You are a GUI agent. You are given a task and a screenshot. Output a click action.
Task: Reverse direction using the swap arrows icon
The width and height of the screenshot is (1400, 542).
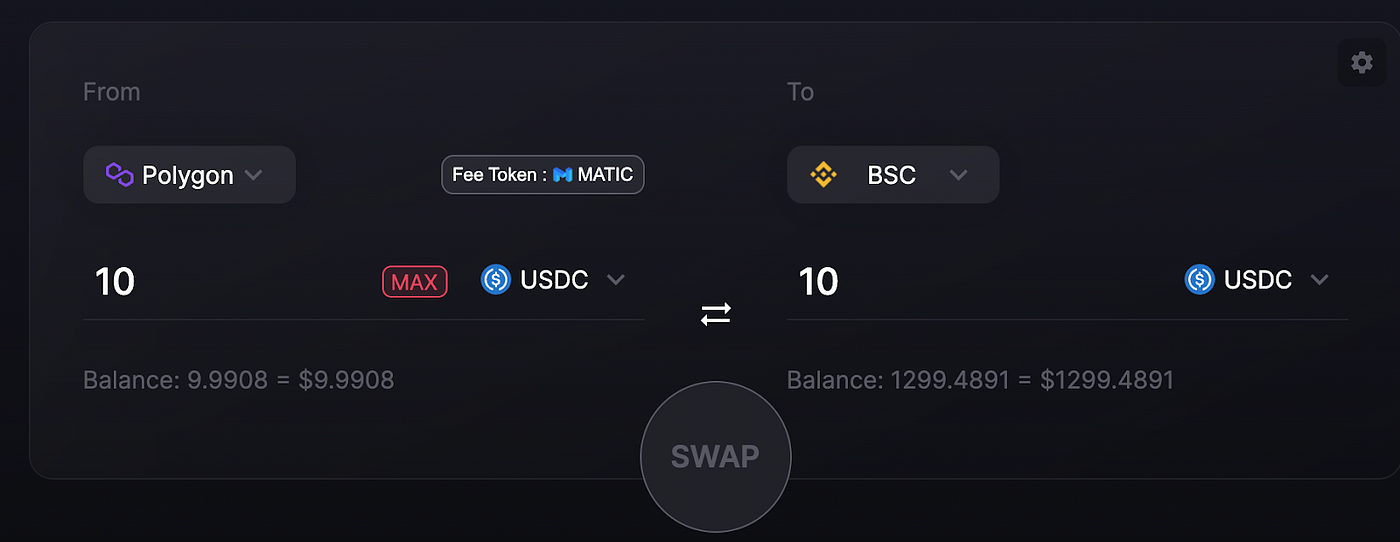pyautogui.click(x=716, y=315)
